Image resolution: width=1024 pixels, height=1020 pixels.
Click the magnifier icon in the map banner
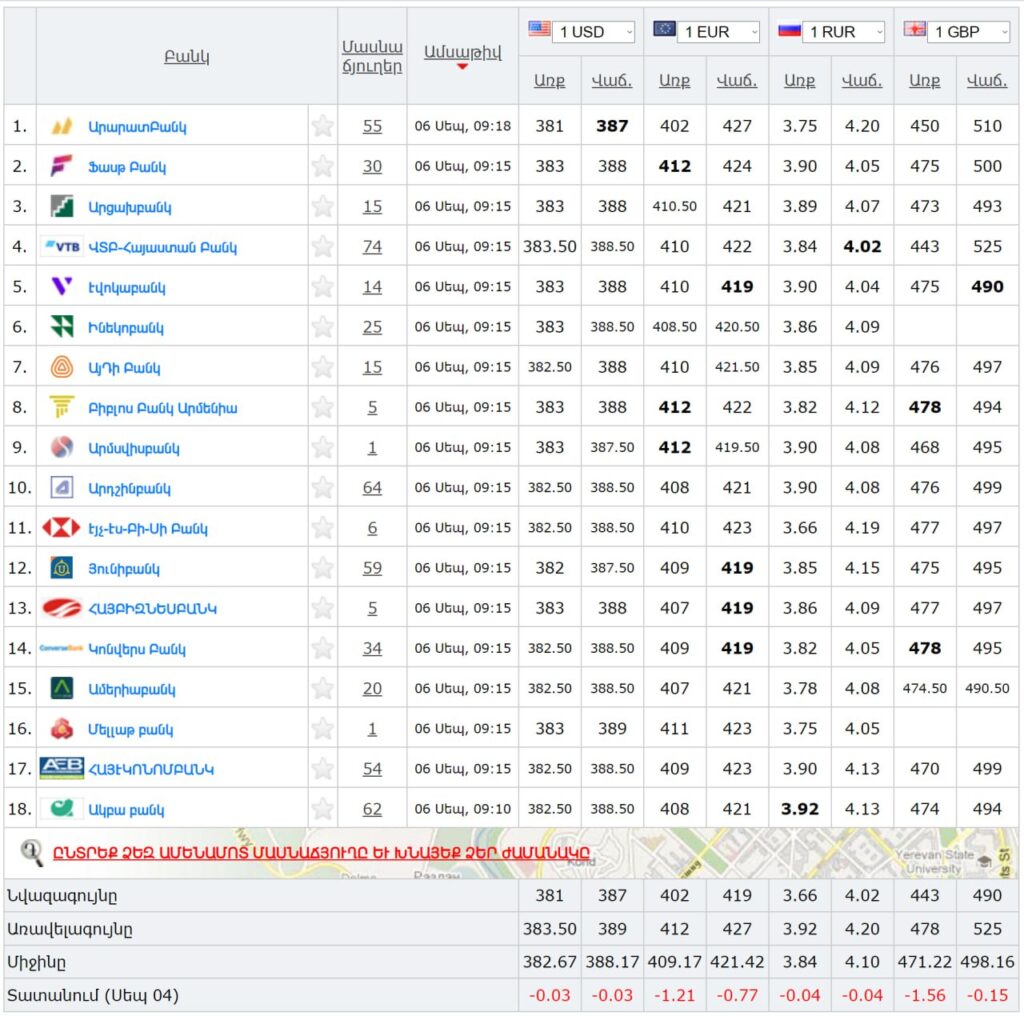[32, 852]
